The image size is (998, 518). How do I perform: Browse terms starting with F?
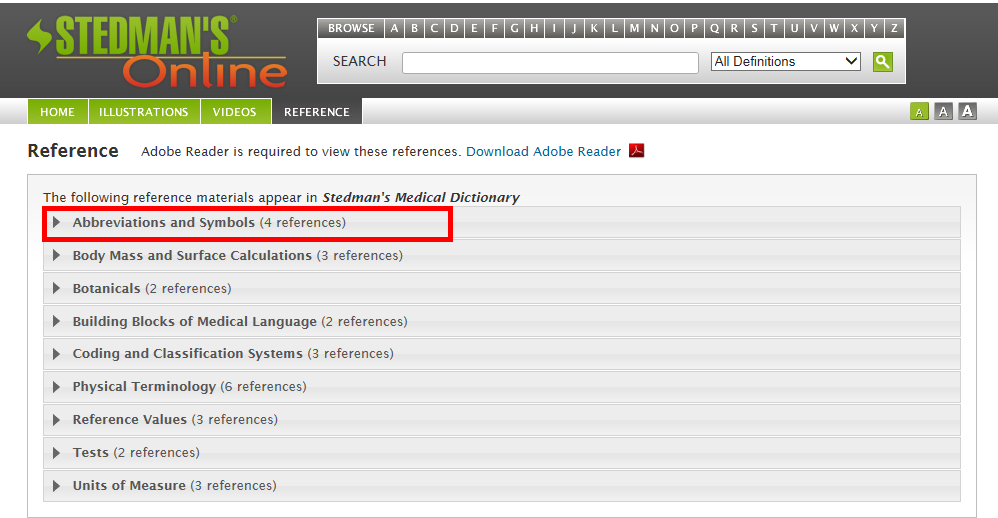[495, 28]
